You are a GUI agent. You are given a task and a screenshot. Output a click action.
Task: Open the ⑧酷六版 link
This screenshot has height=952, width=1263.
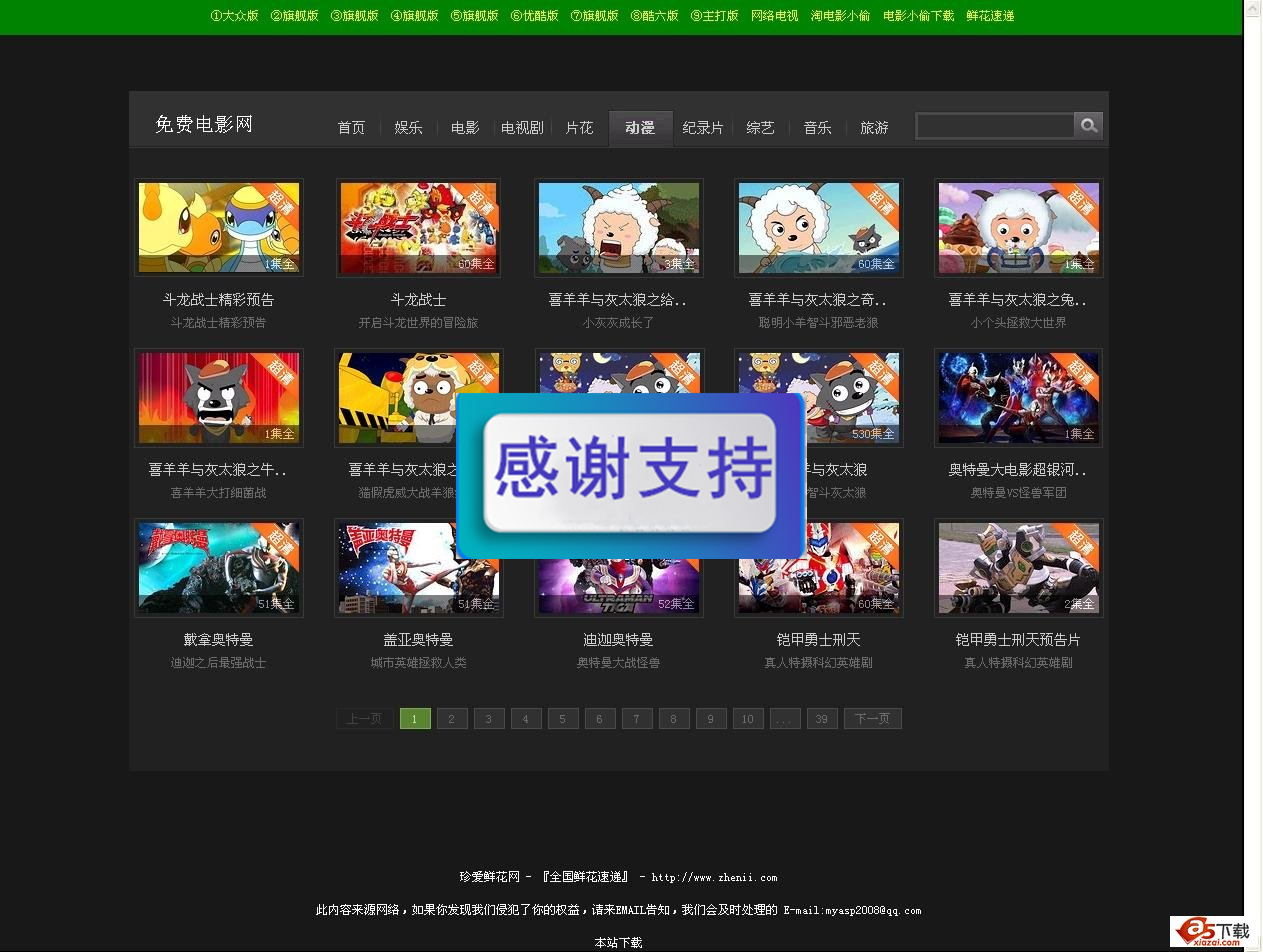pyautogui.click(x=654, y=16)
